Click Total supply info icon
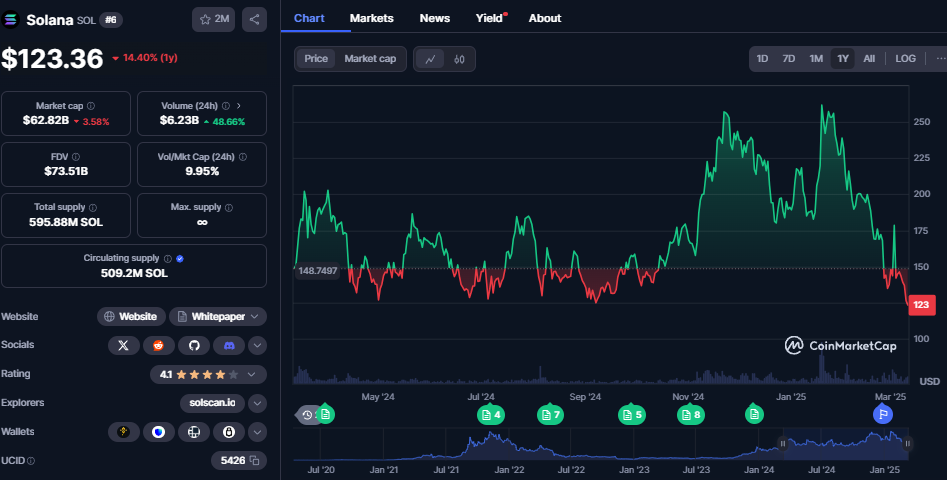Viewport: 947px width, 480px height. coord(93,207)
